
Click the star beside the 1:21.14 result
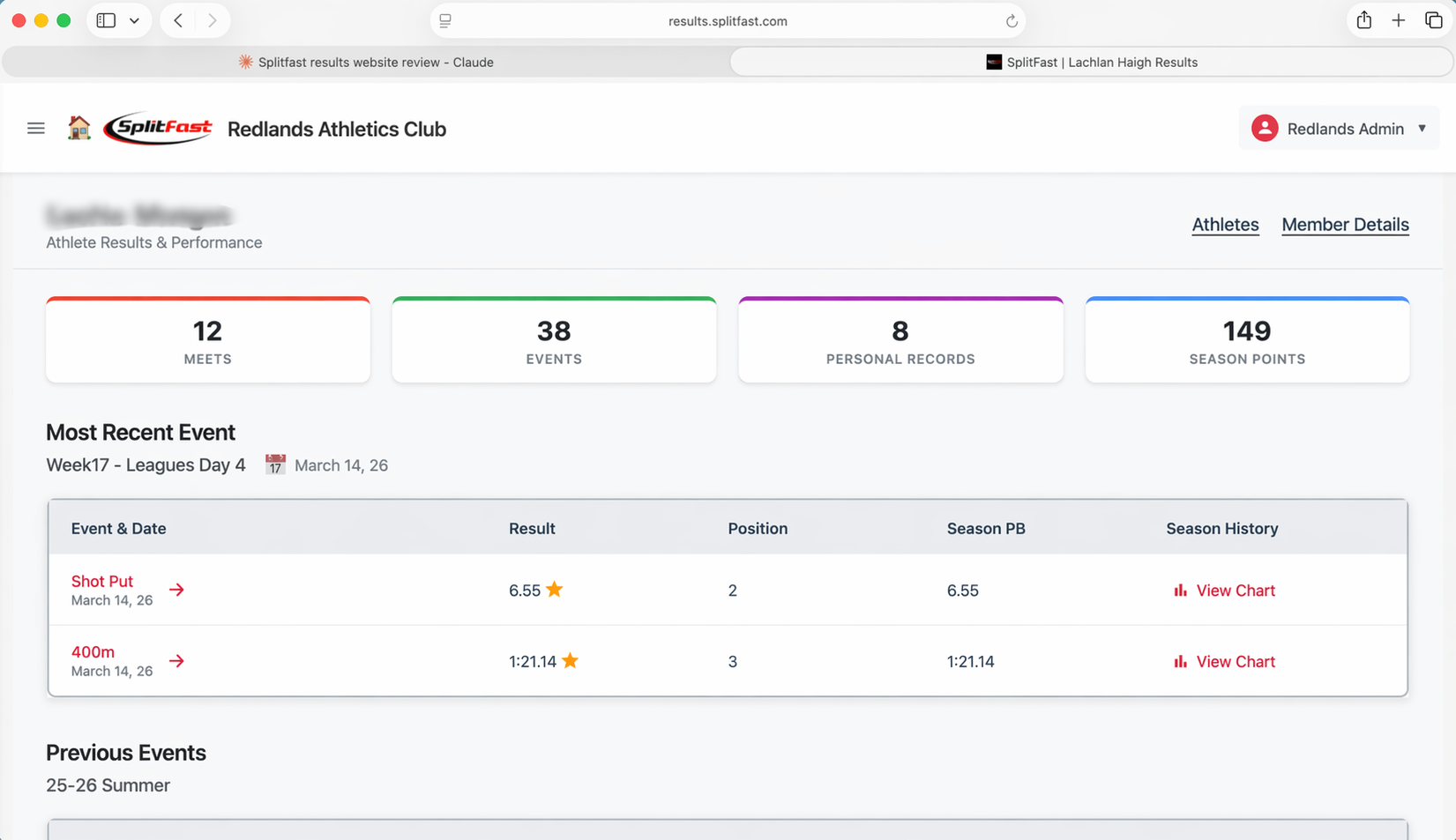tap(570, 660)
